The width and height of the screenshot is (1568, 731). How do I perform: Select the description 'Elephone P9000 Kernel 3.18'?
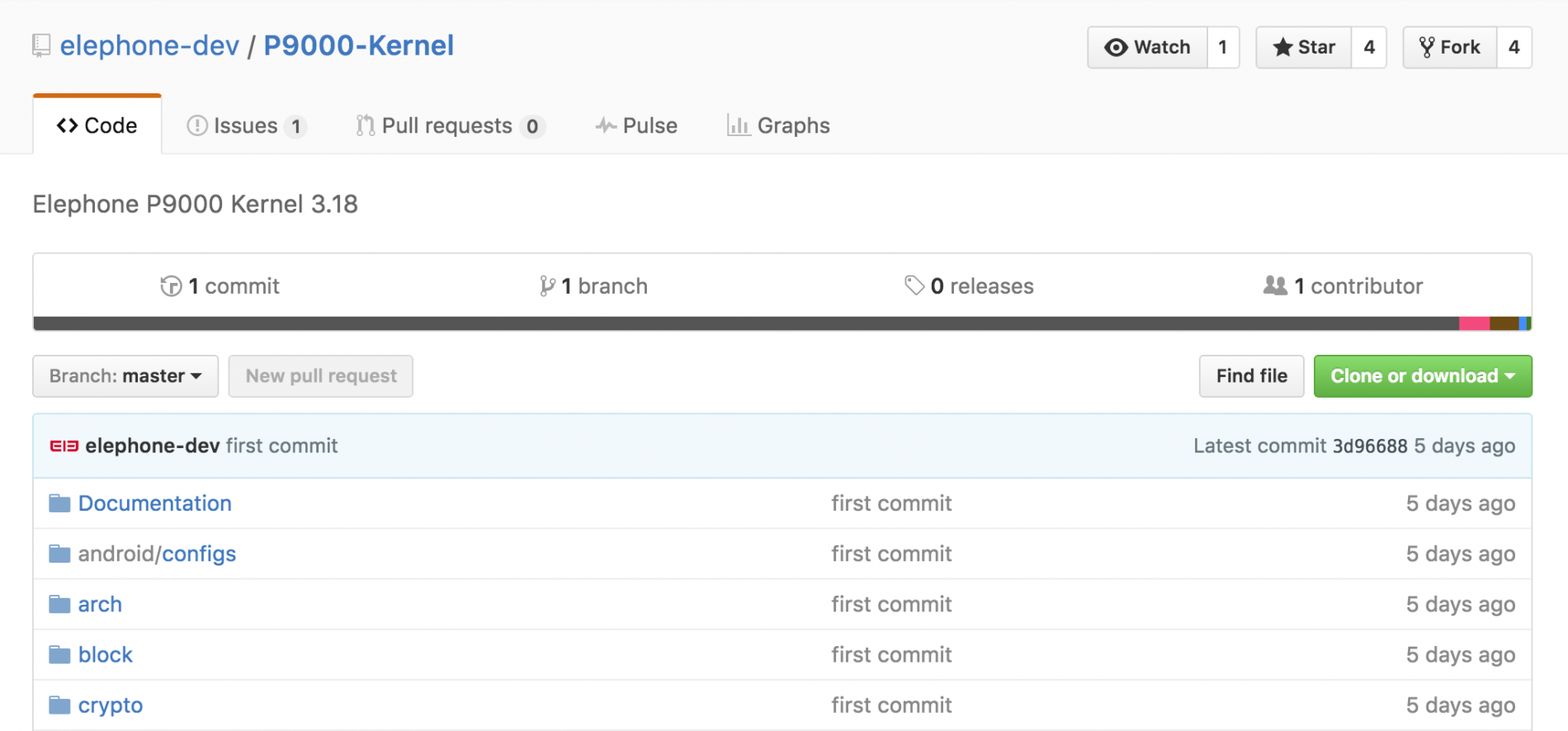pos(196,204)
